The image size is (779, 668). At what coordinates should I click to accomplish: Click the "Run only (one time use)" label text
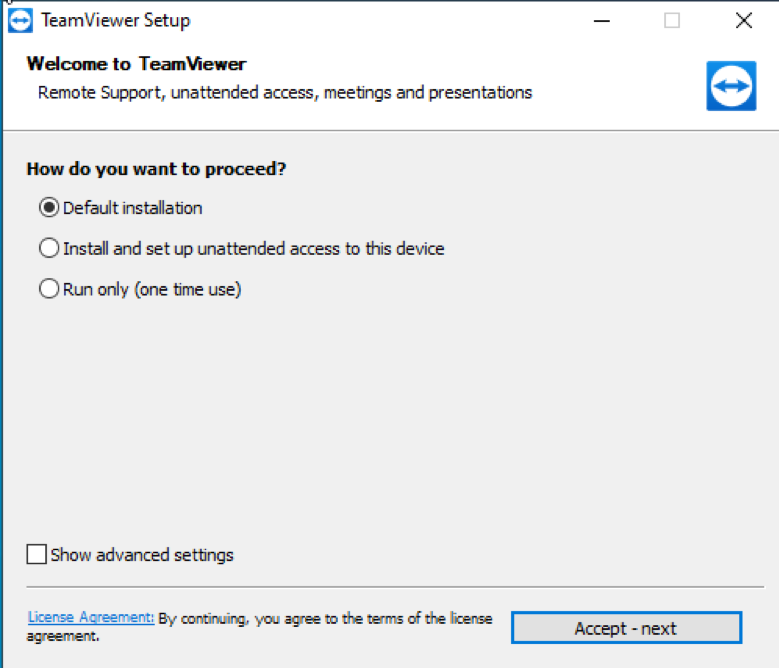click(152, 290)
